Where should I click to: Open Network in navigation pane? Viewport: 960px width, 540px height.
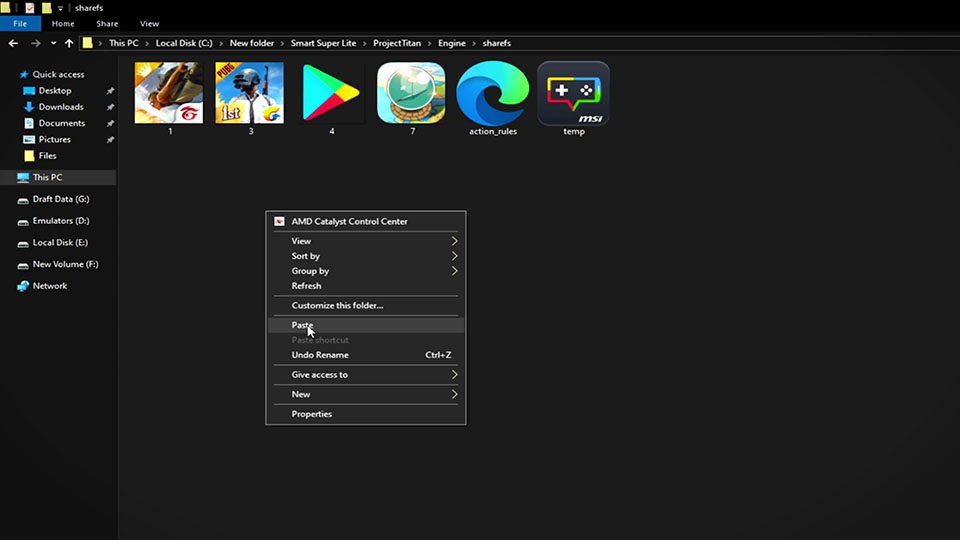pyautogui.click(x=50, y=286)
